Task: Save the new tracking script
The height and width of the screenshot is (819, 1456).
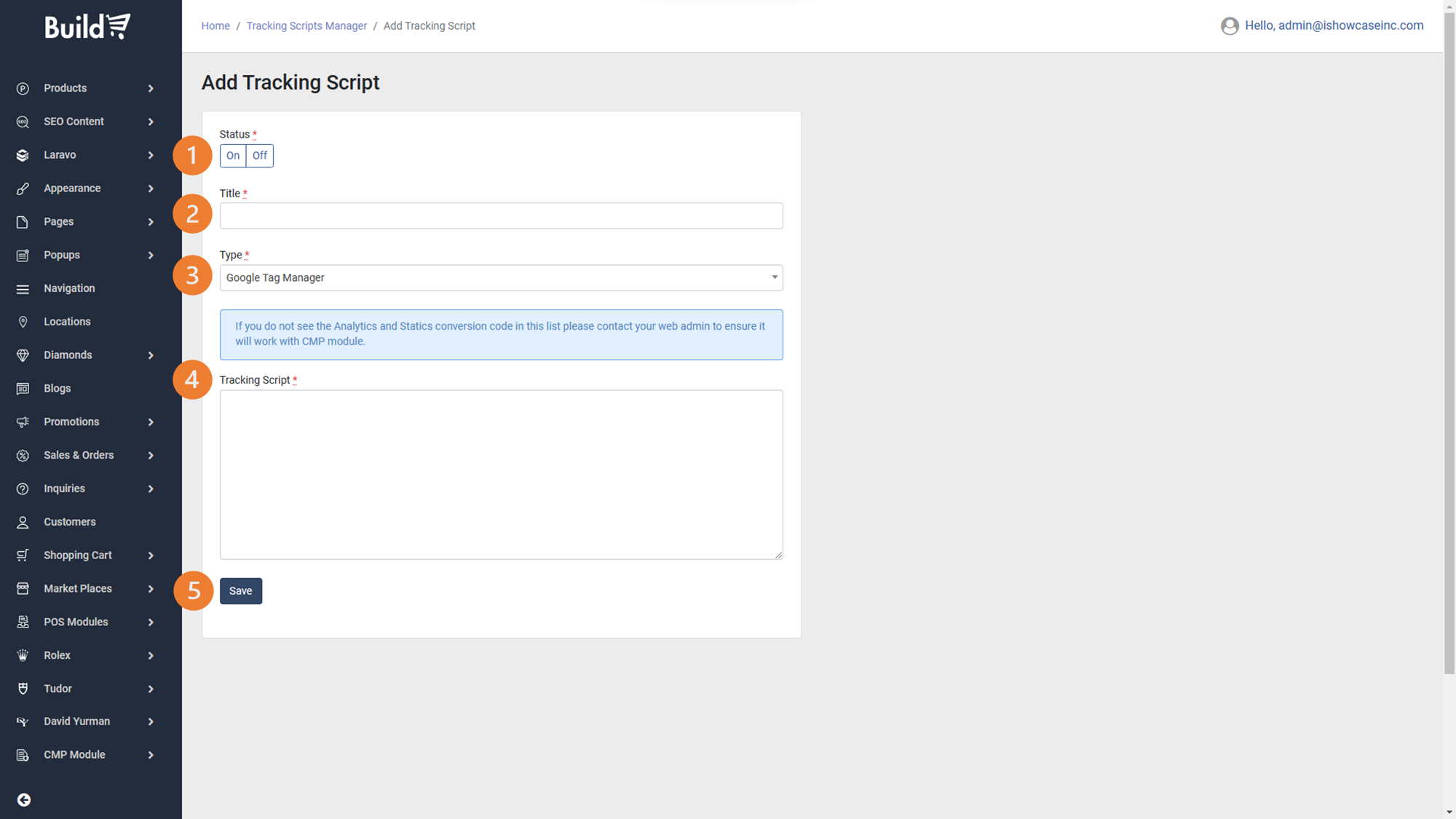Action: tap(240, 590)
